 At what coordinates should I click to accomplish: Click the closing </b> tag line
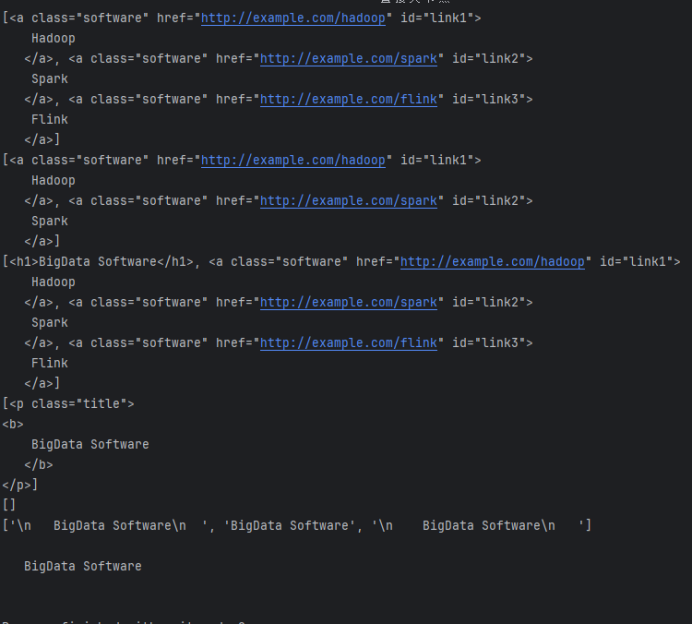(x=38, y=465)
